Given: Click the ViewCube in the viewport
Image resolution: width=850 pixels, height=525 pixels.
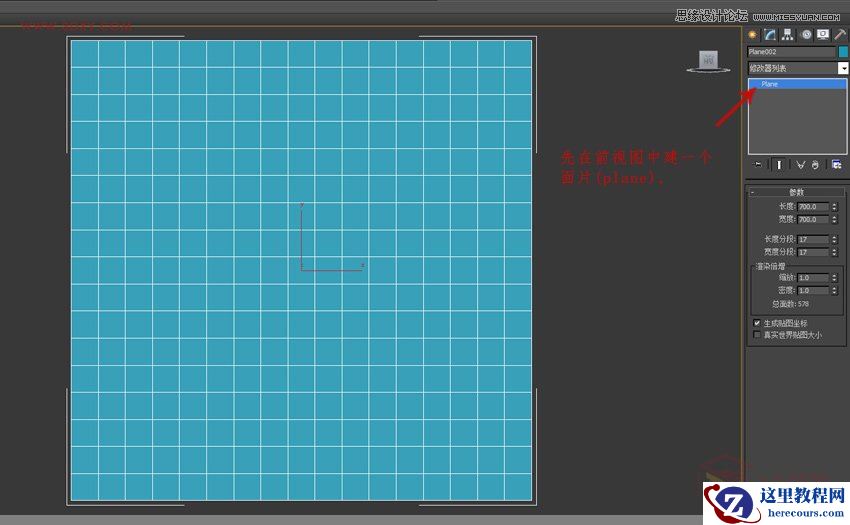Looking at the screenshot, I should point(708,61).
